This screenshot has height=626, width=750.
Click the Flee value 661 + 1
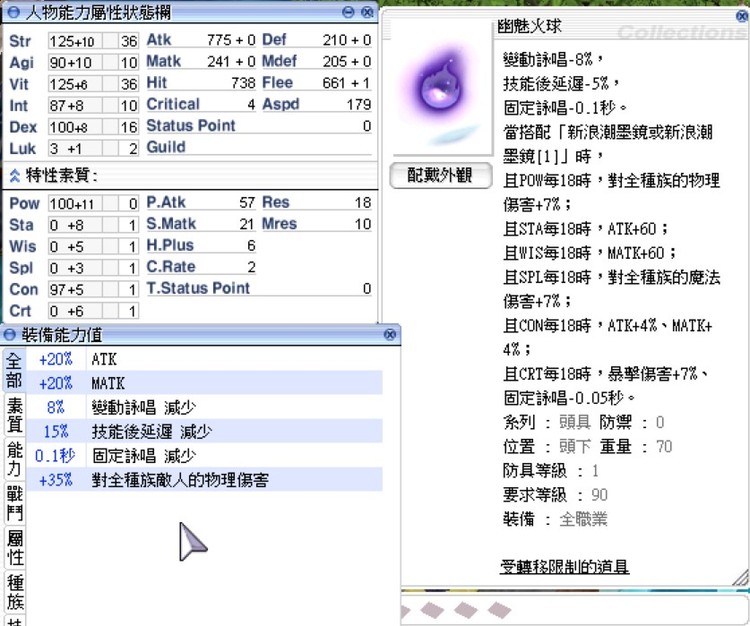point(347,83)
